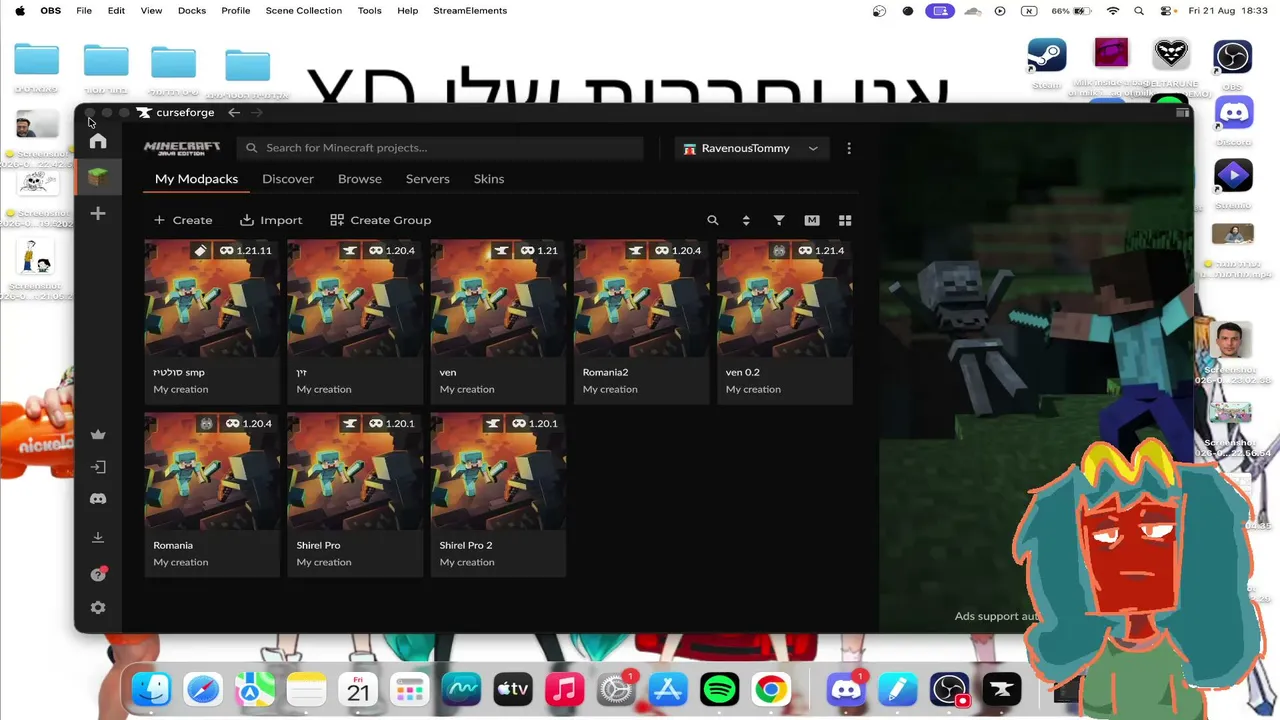Open the OBS desktop shortcut
Image resolution: width=1280 pixels, height=720 pixels.
(x=1232, y=57)
